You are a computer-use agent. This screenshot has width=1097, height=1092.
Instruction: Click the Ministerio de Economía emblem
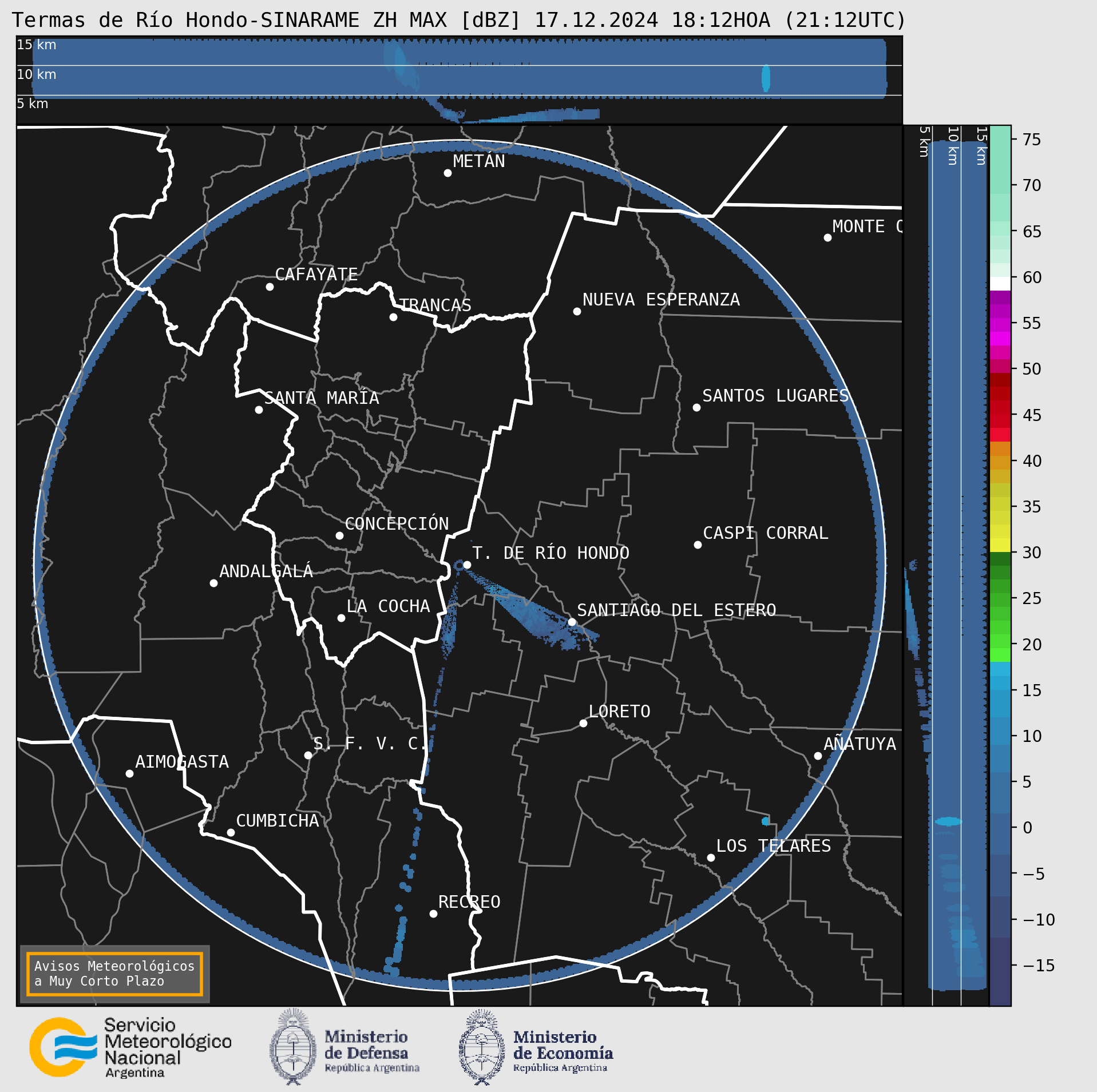coord(482,1047)
